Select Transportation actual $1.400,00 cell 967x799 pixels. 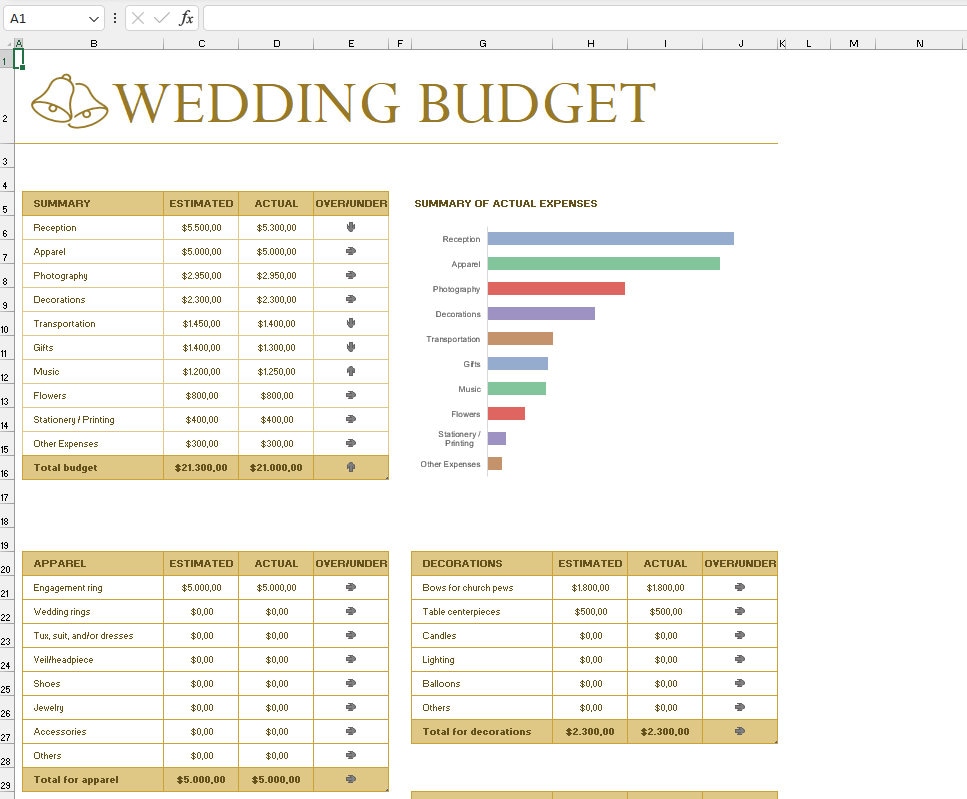tap(276, 324)
